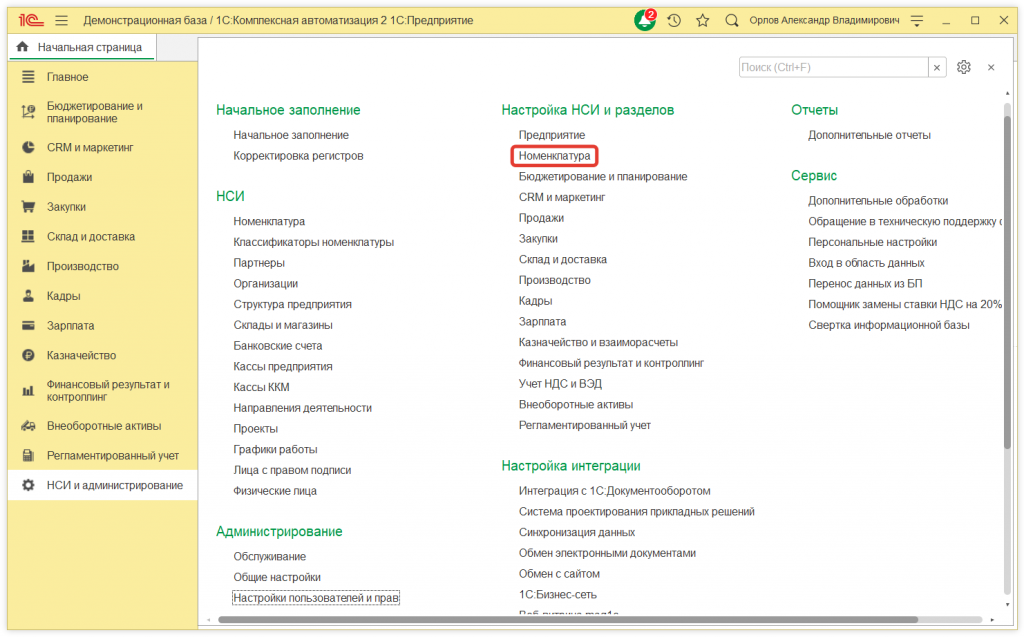Click the favorites star icon
The image size is (1024, 637).
[x=703, y=20]
